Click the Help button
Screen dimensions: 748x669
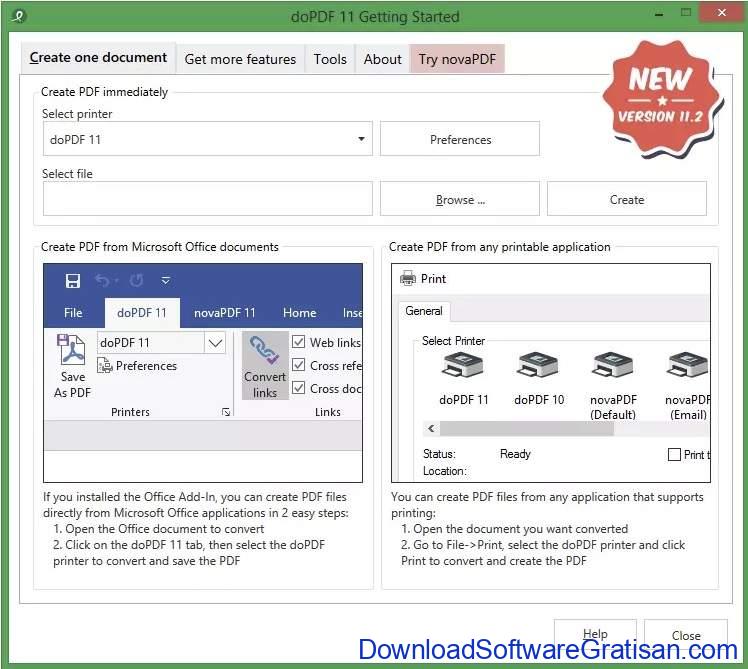595,633
